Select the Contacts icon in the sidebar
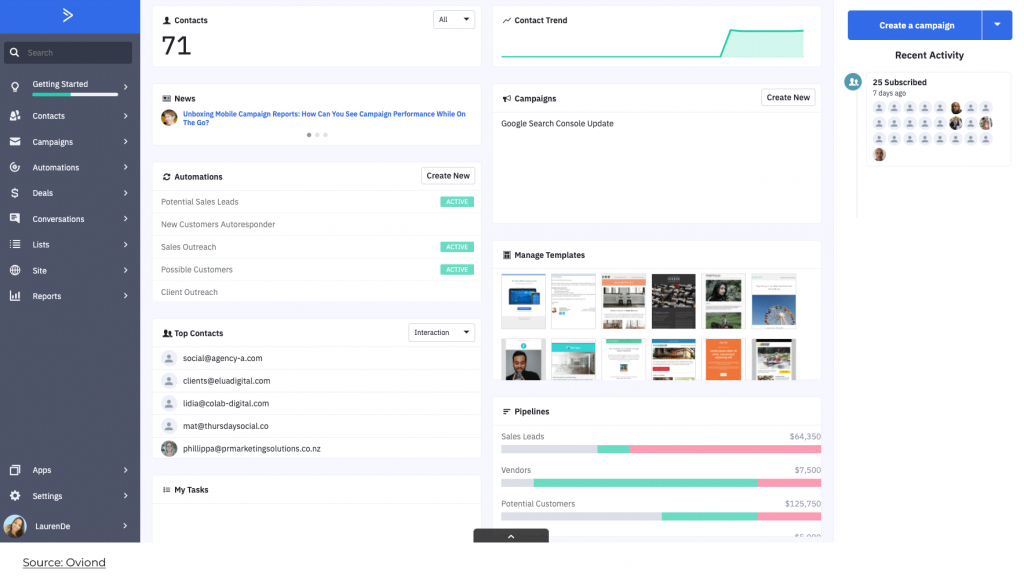 [x=17, y=115]
